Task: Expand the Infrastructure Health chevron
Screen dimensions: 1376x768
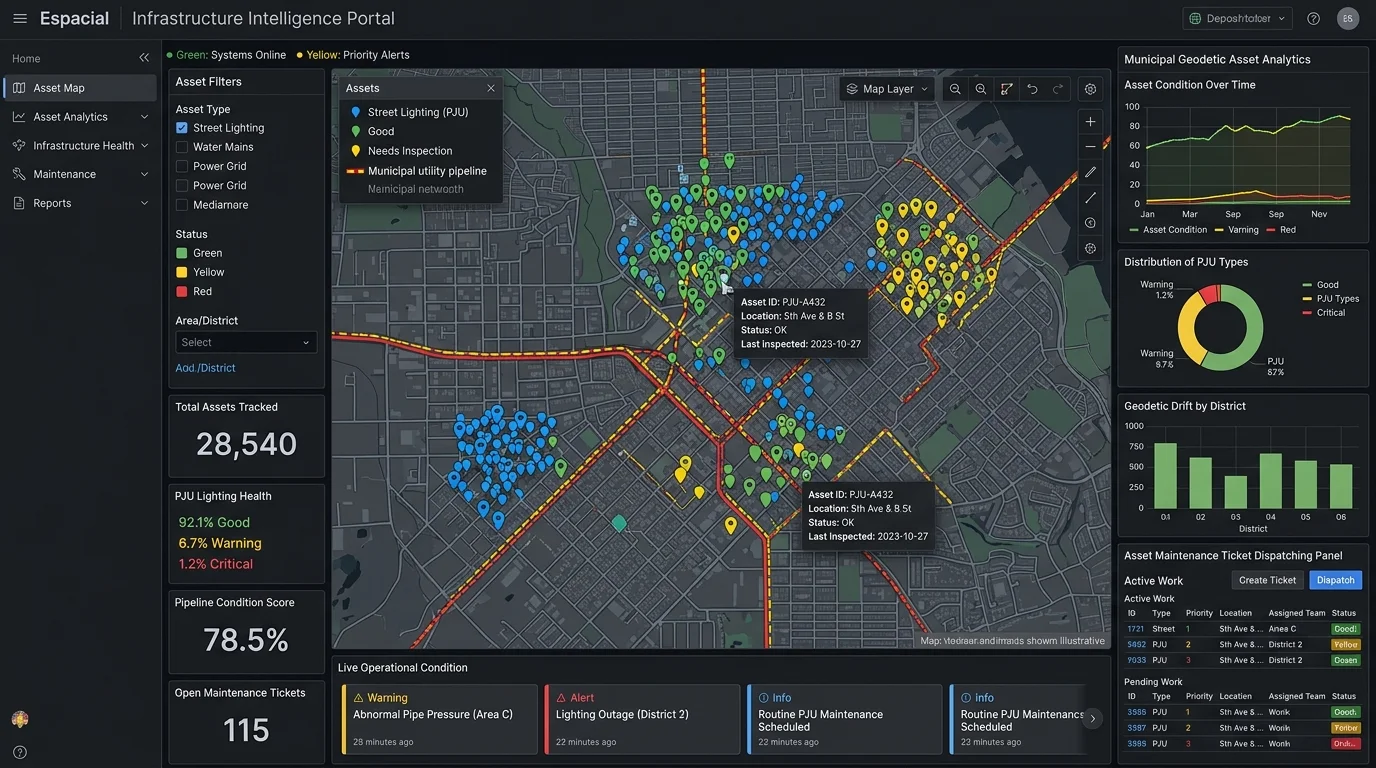Action: pos(144,146)
